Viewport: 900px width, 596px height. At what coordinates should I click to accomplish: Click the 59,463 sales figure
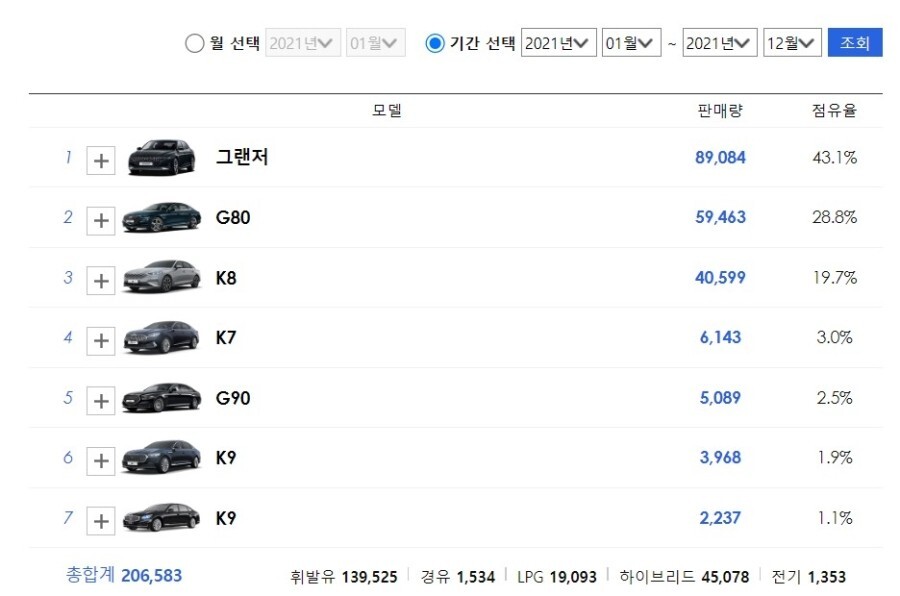tap(720, 217)
